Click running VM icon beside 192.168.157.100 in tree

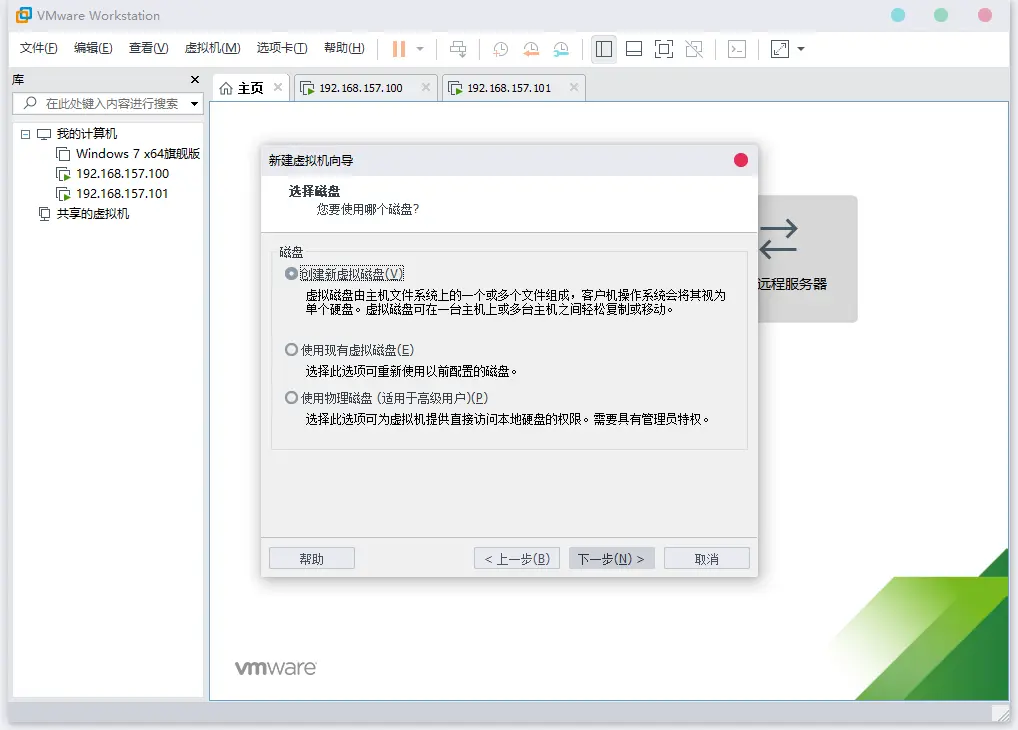click(63, 174)
